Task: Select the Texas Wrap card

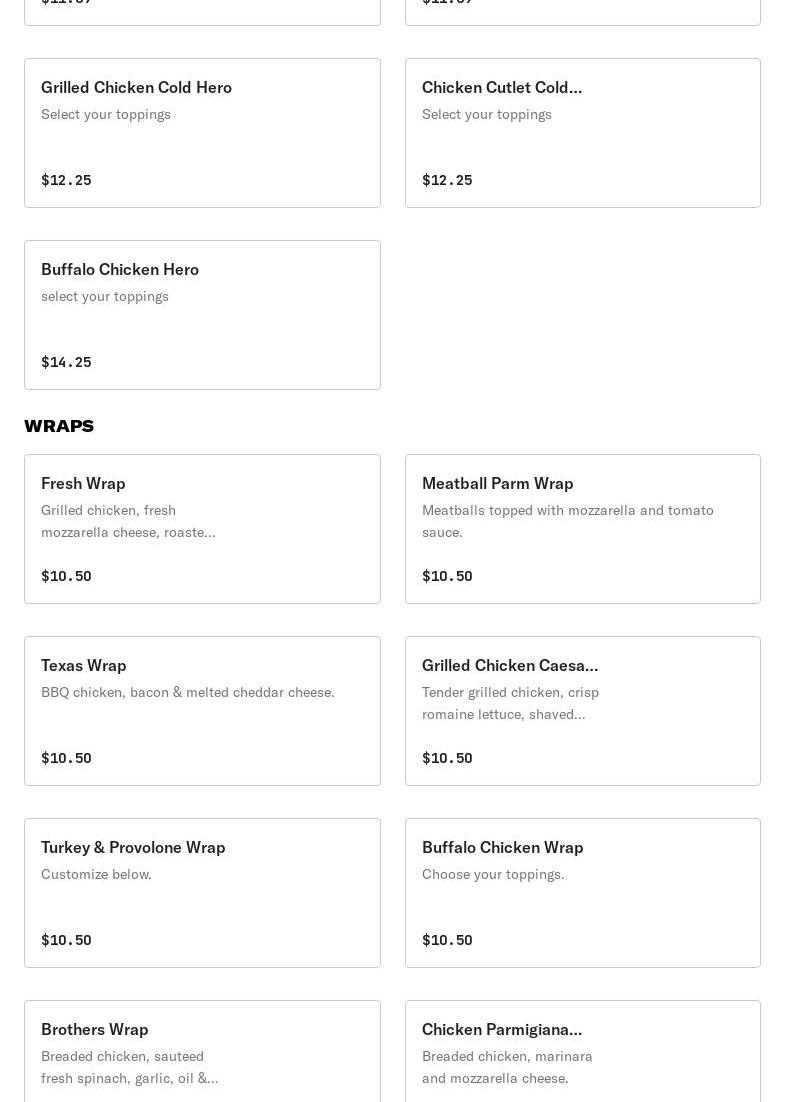Action: 202,711
